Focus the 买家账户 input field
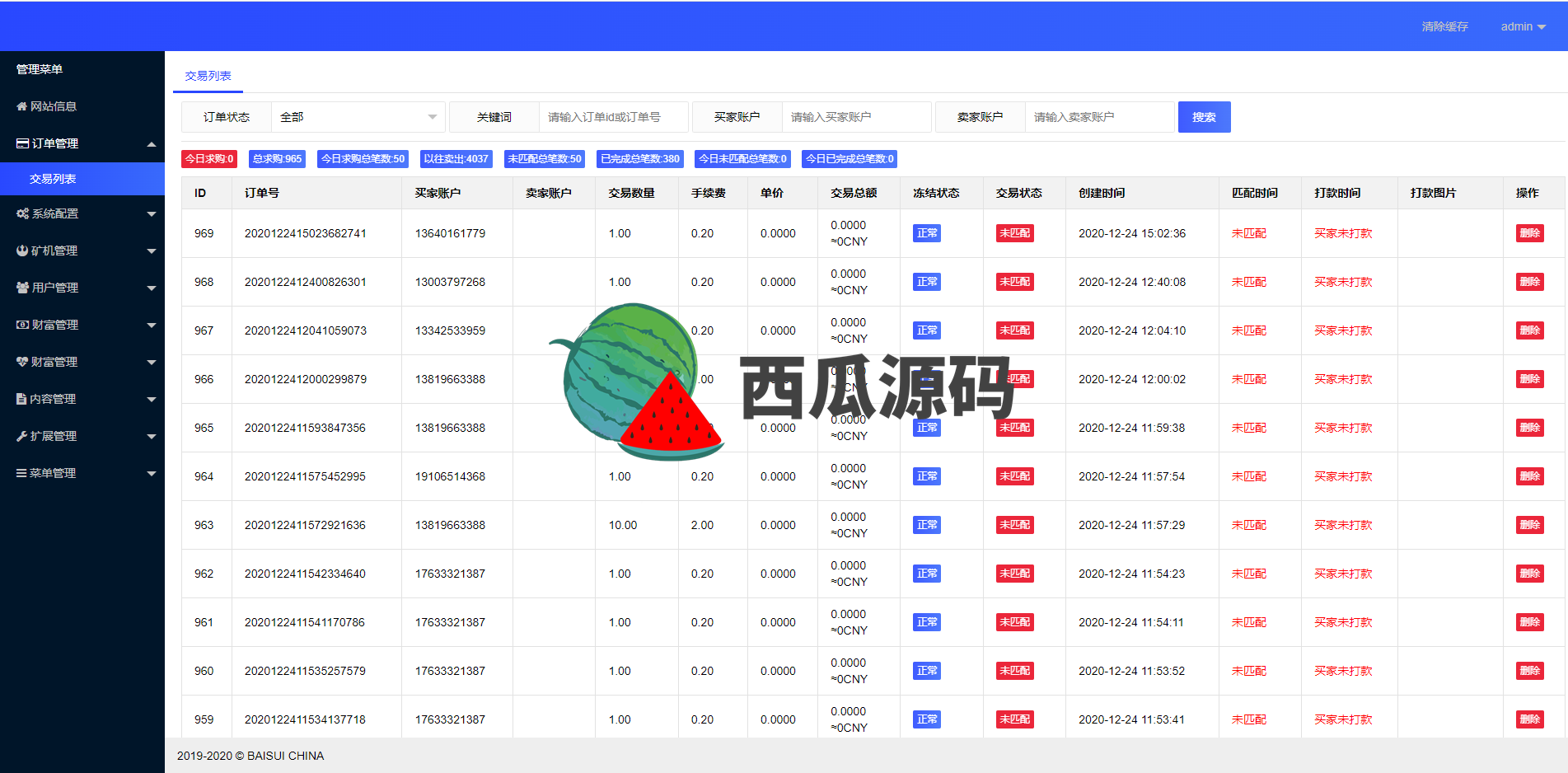The image size is (1568, 773). [857, 117]
